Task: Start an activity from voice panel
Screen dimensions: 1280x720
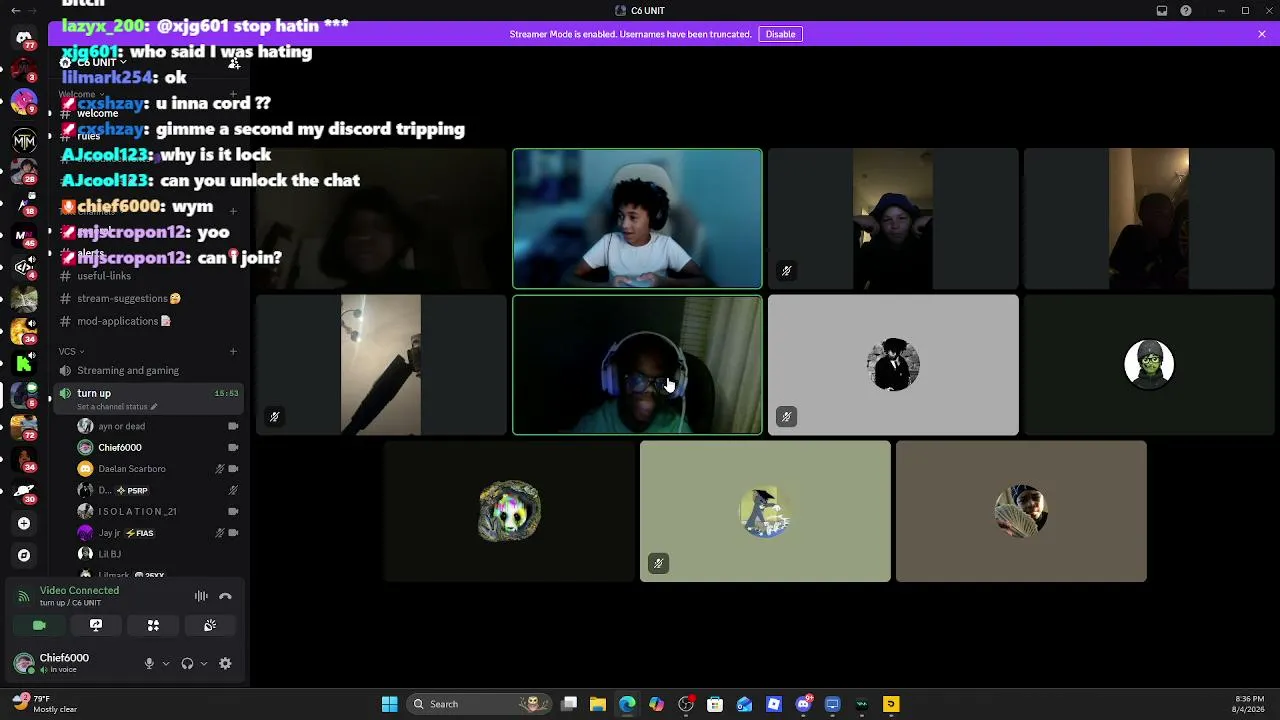Action: 153,625
